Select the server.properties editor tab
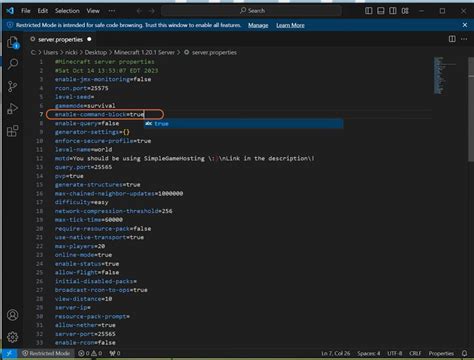The image size is (474, 360). point(60,39)
